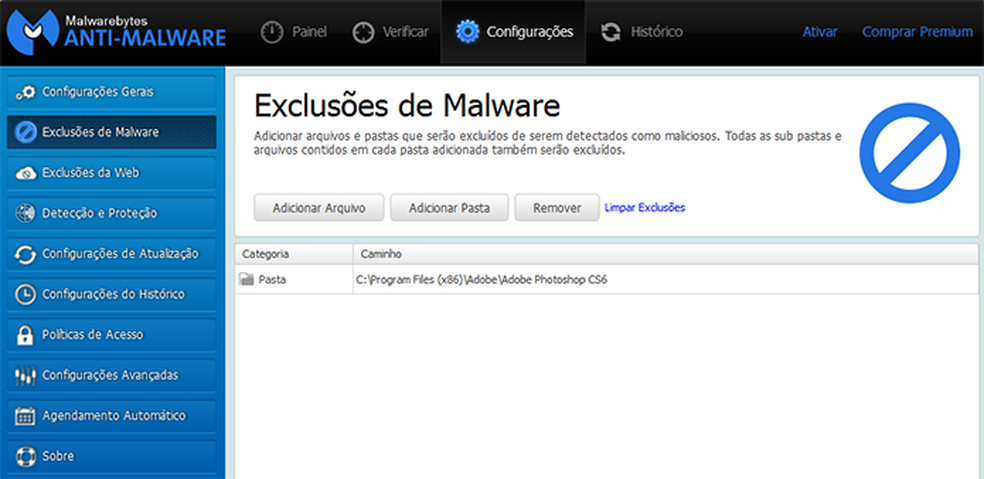Open the Sobre section
The height and width of the screenshot is (479, 984).
tap(112, 456)
